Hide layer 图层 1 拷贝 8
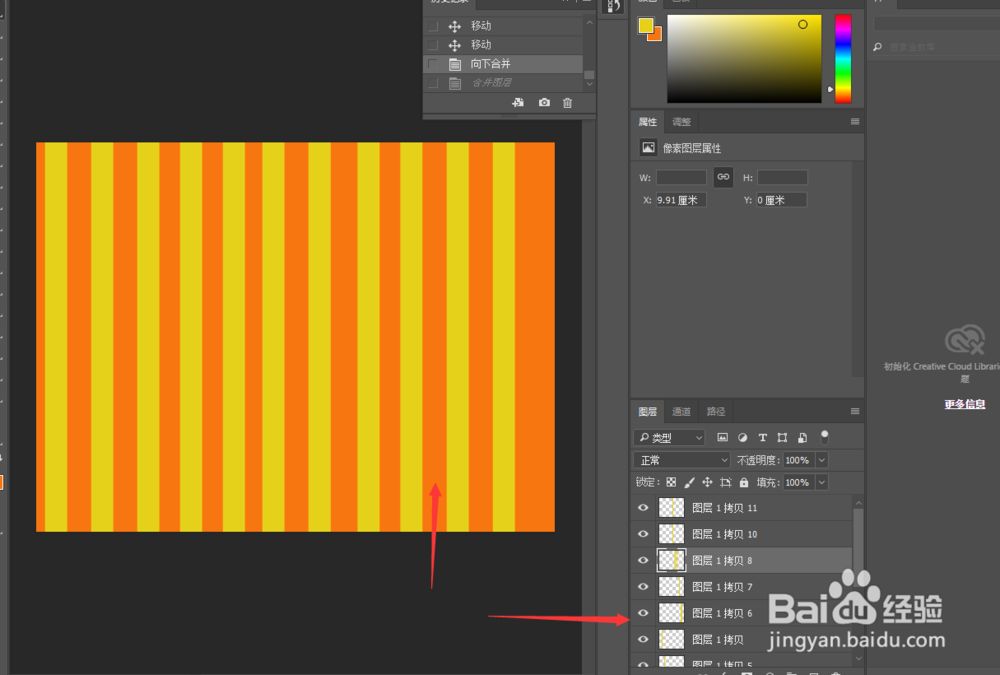The height and width of the screenshot is (675, 1000). [x=643, y=560]
